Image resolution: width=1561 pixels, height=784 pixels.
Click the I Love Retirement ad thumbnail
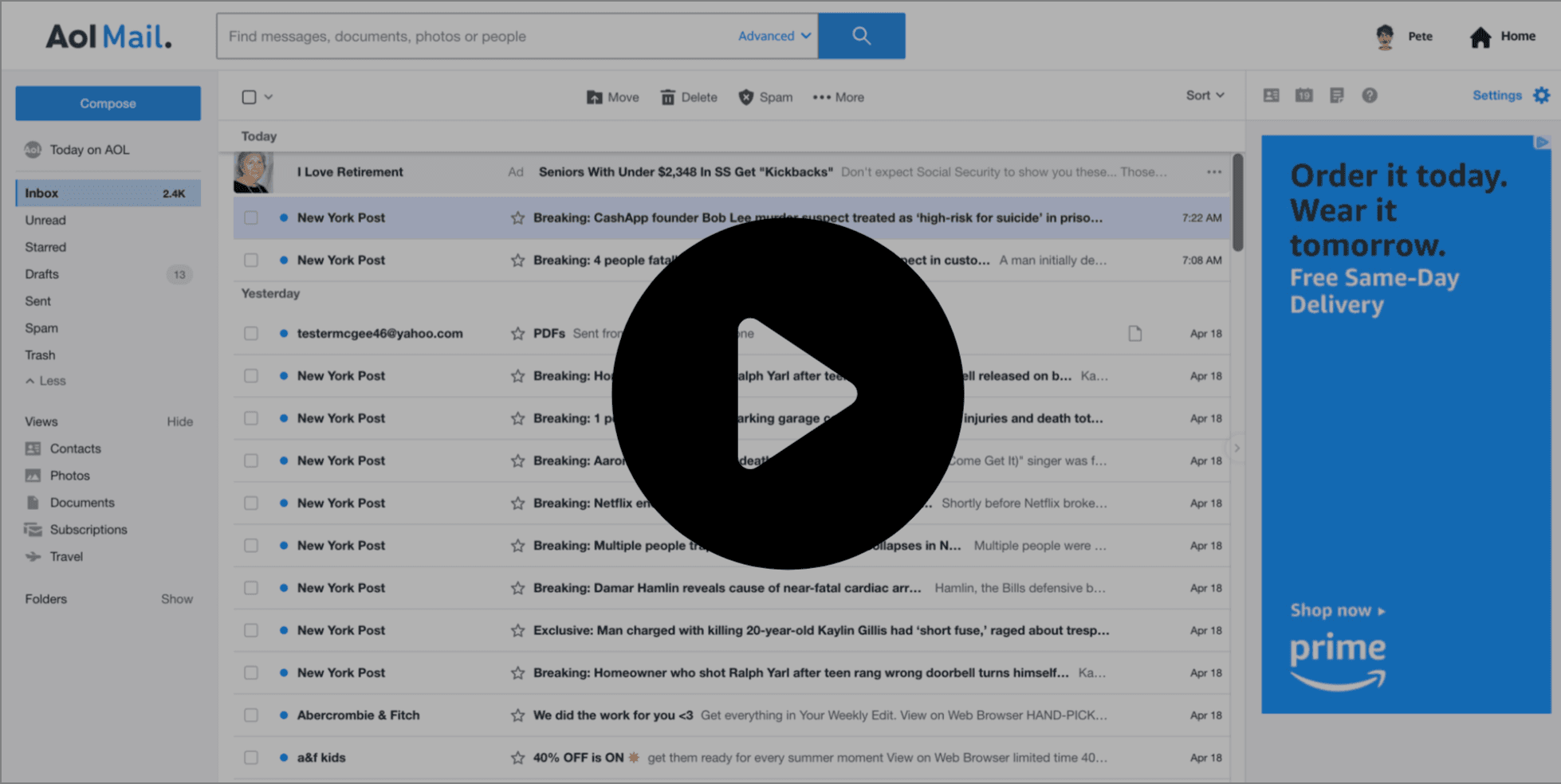pyautogui.click(x=254, y=172)
